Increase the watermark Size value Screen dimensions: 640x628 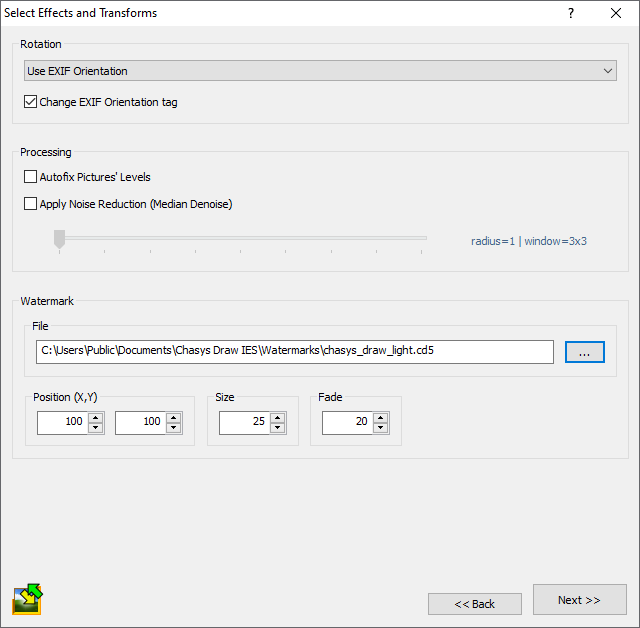pyautogui.click(x=278, y=417)
